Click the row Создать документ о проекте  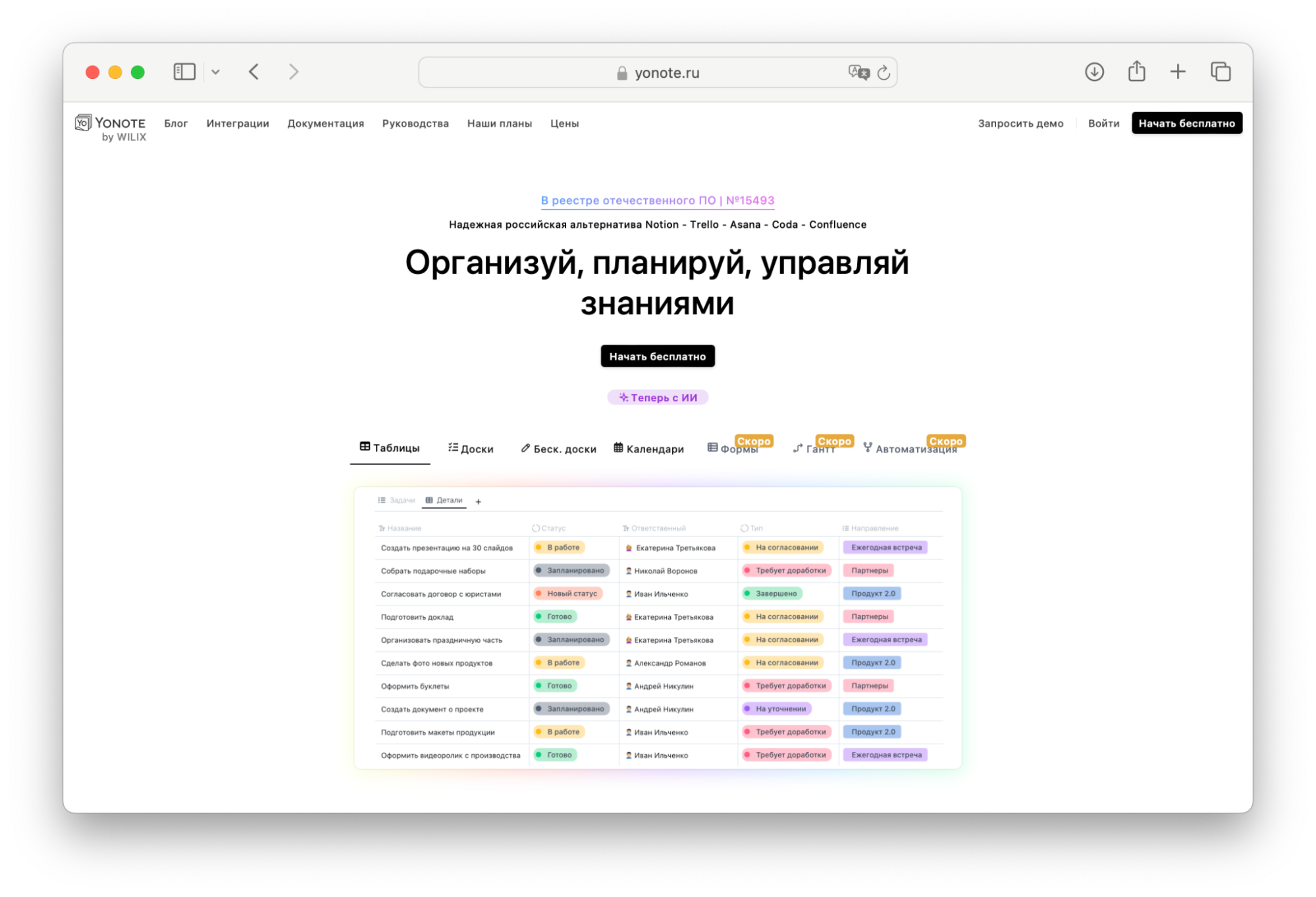pos(658,709)
